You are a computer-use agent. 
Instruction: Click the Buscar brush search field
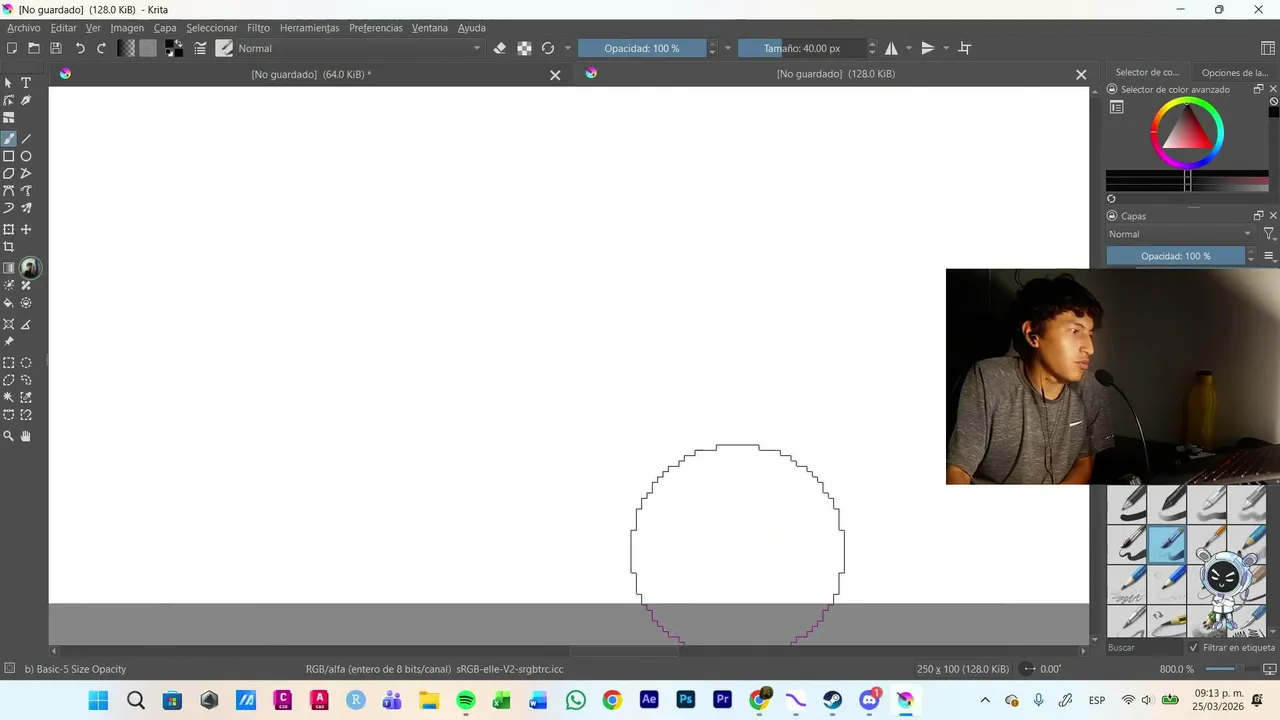(1145, 648)
